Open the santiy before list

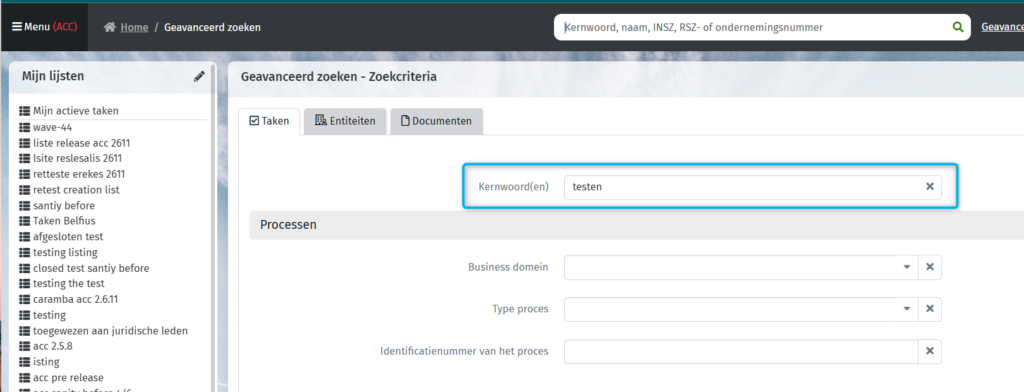pos(64,205)
